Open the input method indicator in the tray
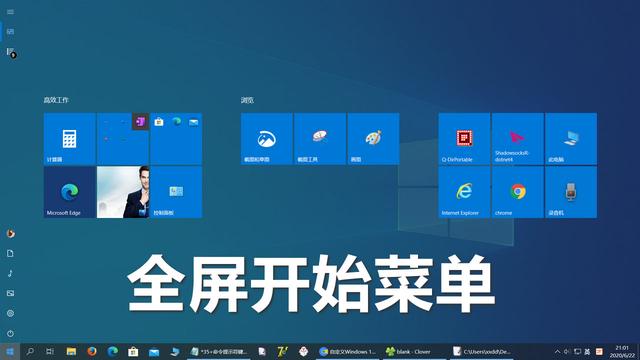 [587, 351]
